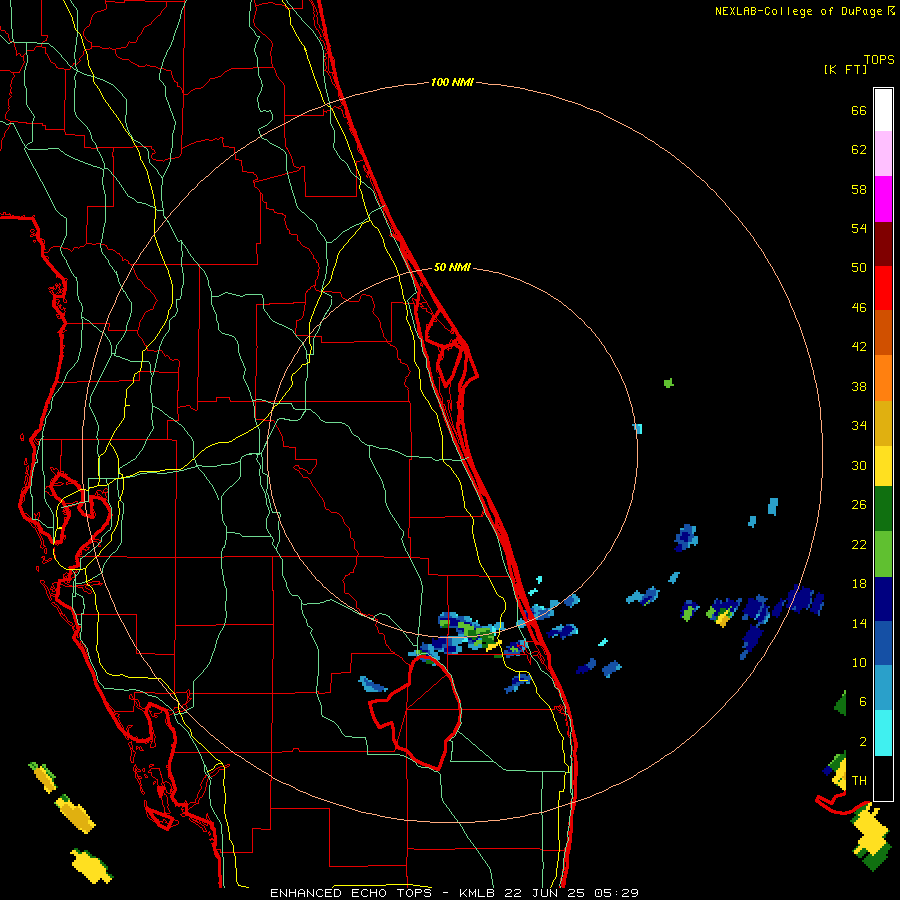Pick the magenta legend color segment
The height and width of the screenshot is (900, 900).
tap(883, 199)
